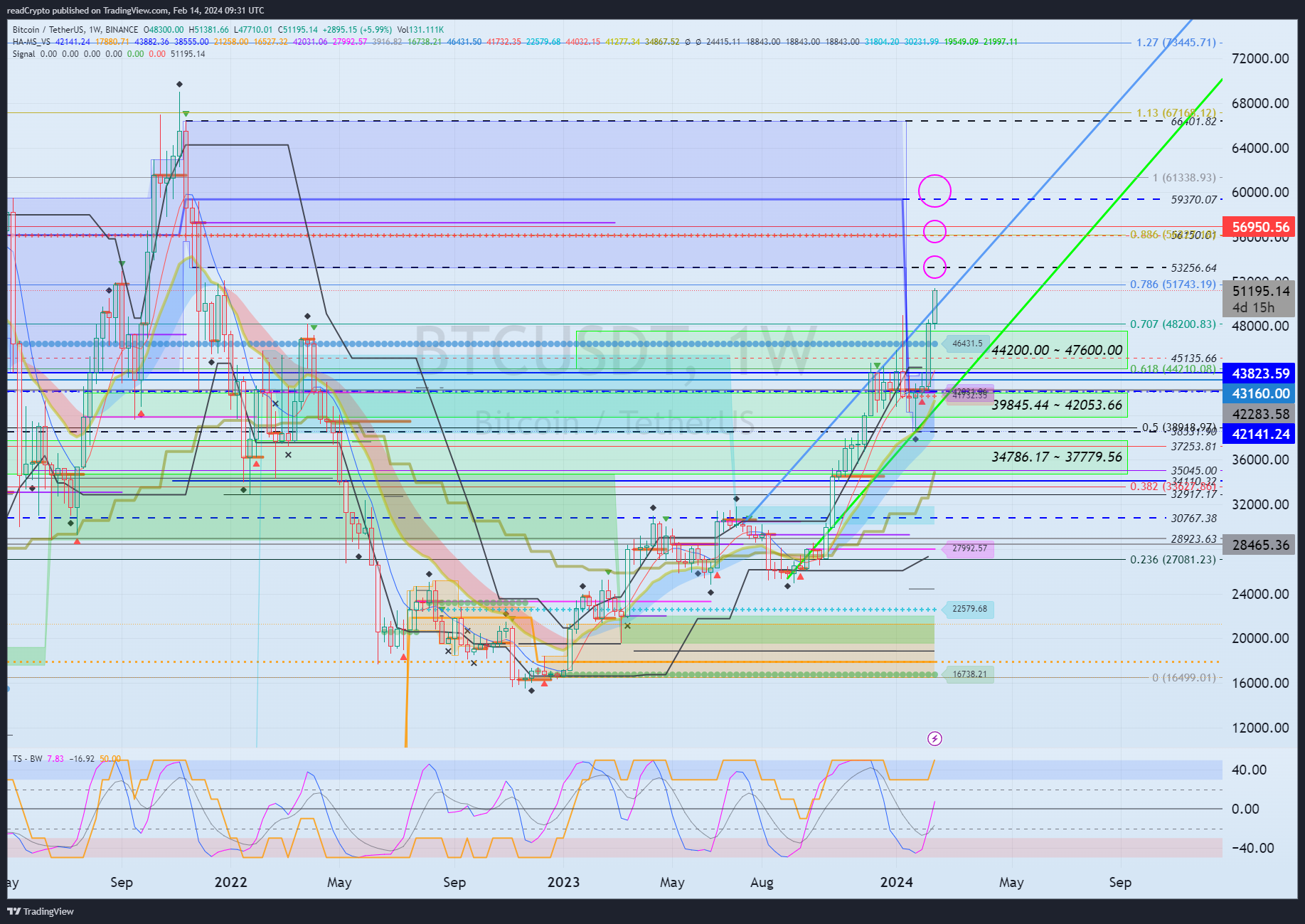1305x924 pixels.
Task: Click the 0 (16499.01) Fibonacci label
Action: (1184, 678)
